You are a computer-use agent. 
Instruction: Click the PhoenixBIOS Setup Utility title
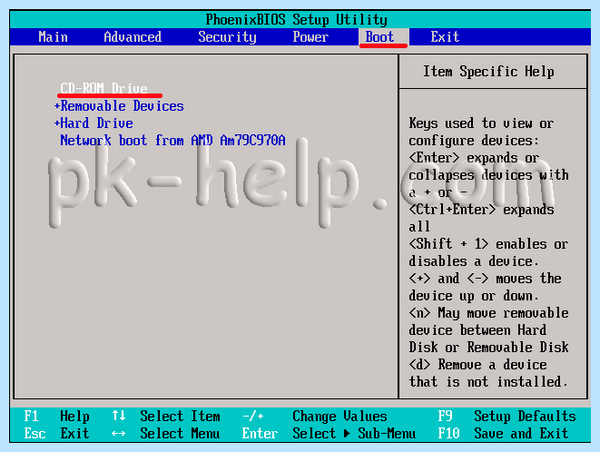pos(296,20)
